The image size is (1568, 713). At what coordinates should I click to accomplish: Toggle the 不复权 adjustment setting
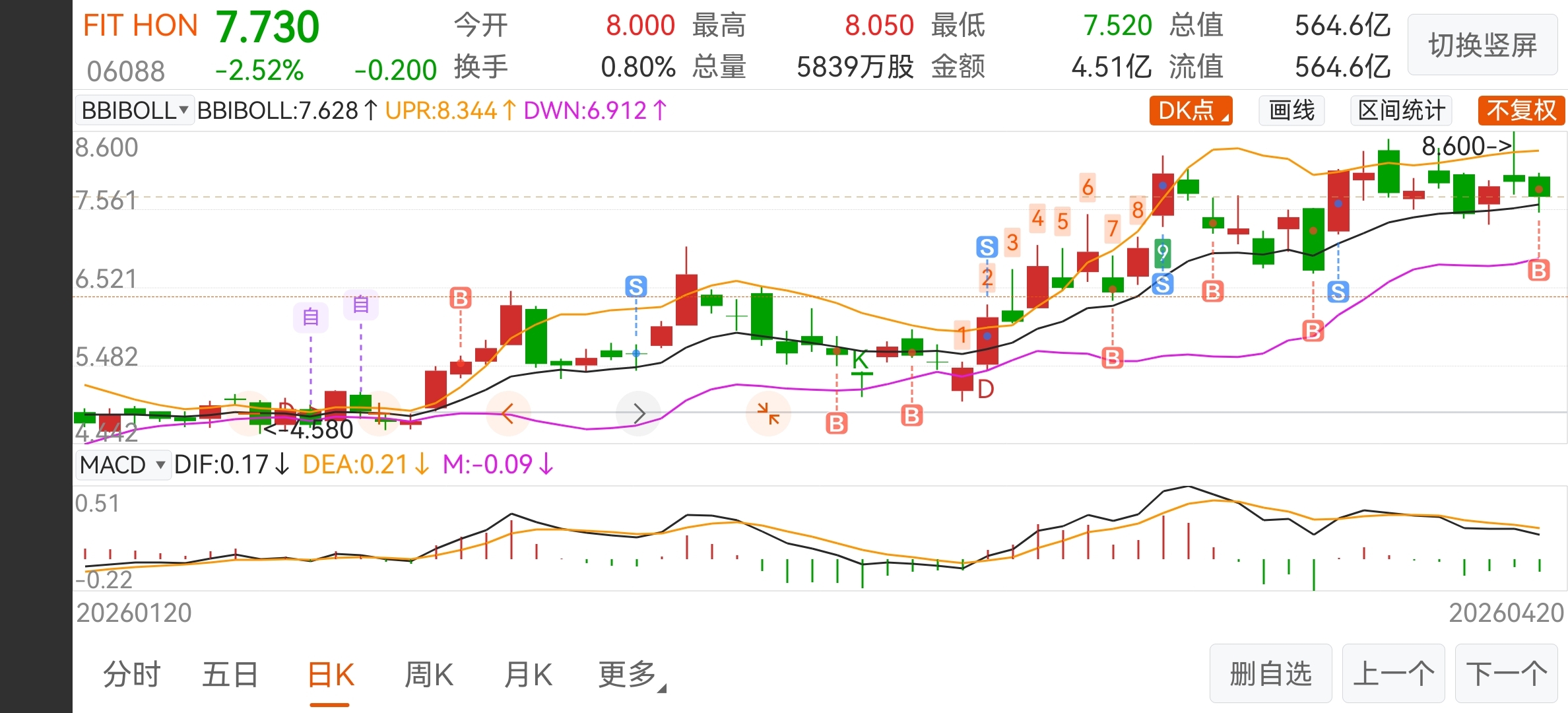(1520, 110)
